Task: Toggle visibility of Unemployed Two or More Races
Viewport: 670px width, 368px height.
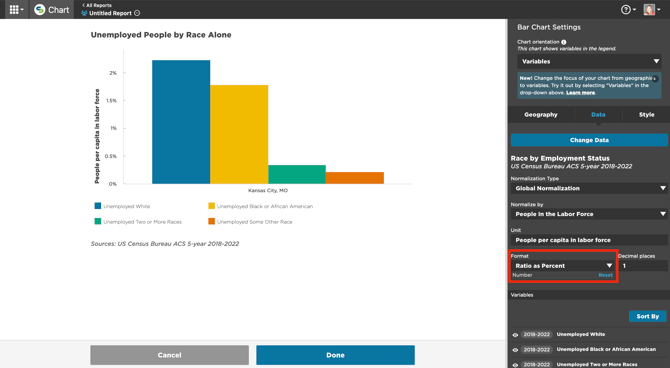Action: pos(515,365)
